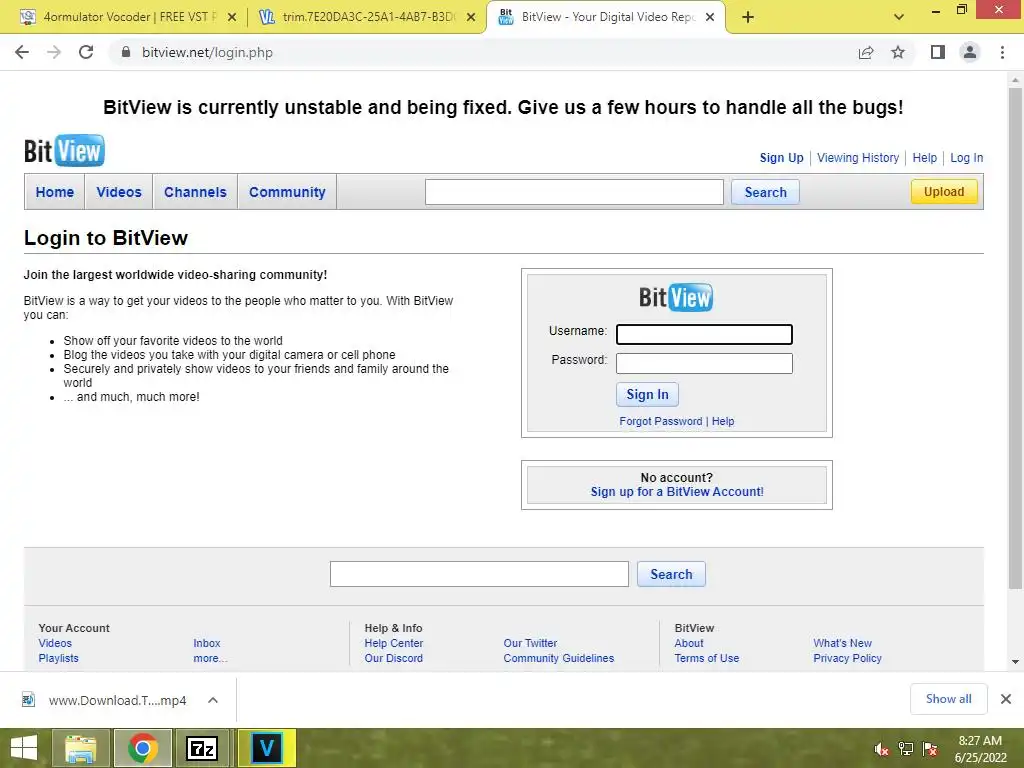The height and width of the screenshot is (768, 1024).
Task: Open Community Guidelines link
Action: [x=559, y=658]
